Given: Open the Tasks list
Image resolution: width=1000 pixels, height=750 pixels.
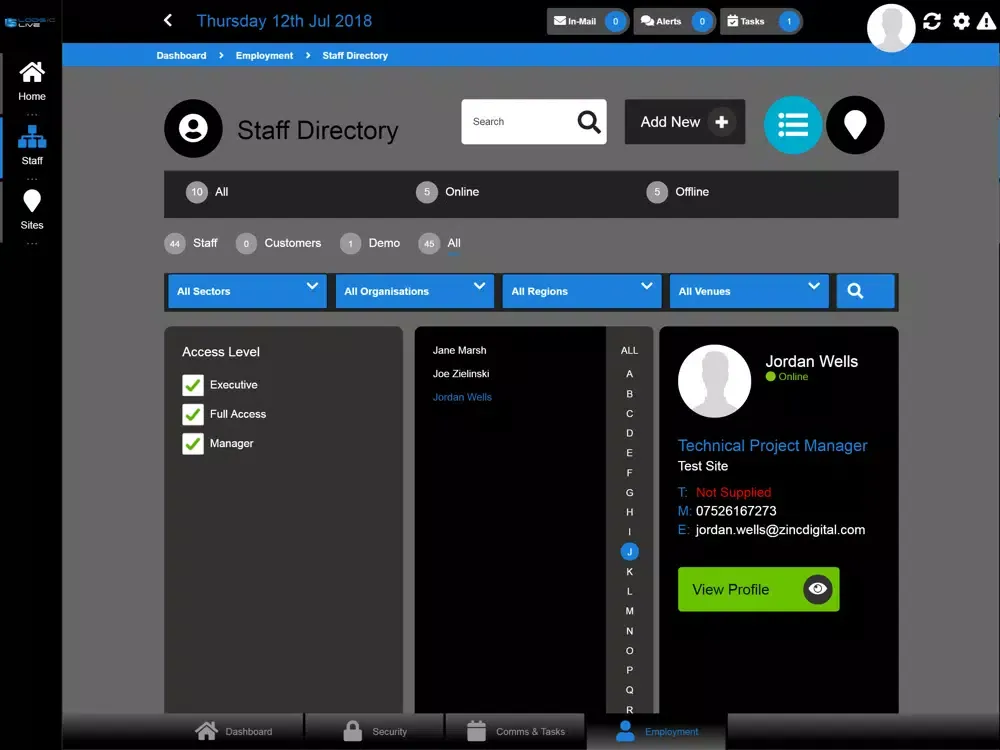Looking at the screenshot, I should click(761, 21).
